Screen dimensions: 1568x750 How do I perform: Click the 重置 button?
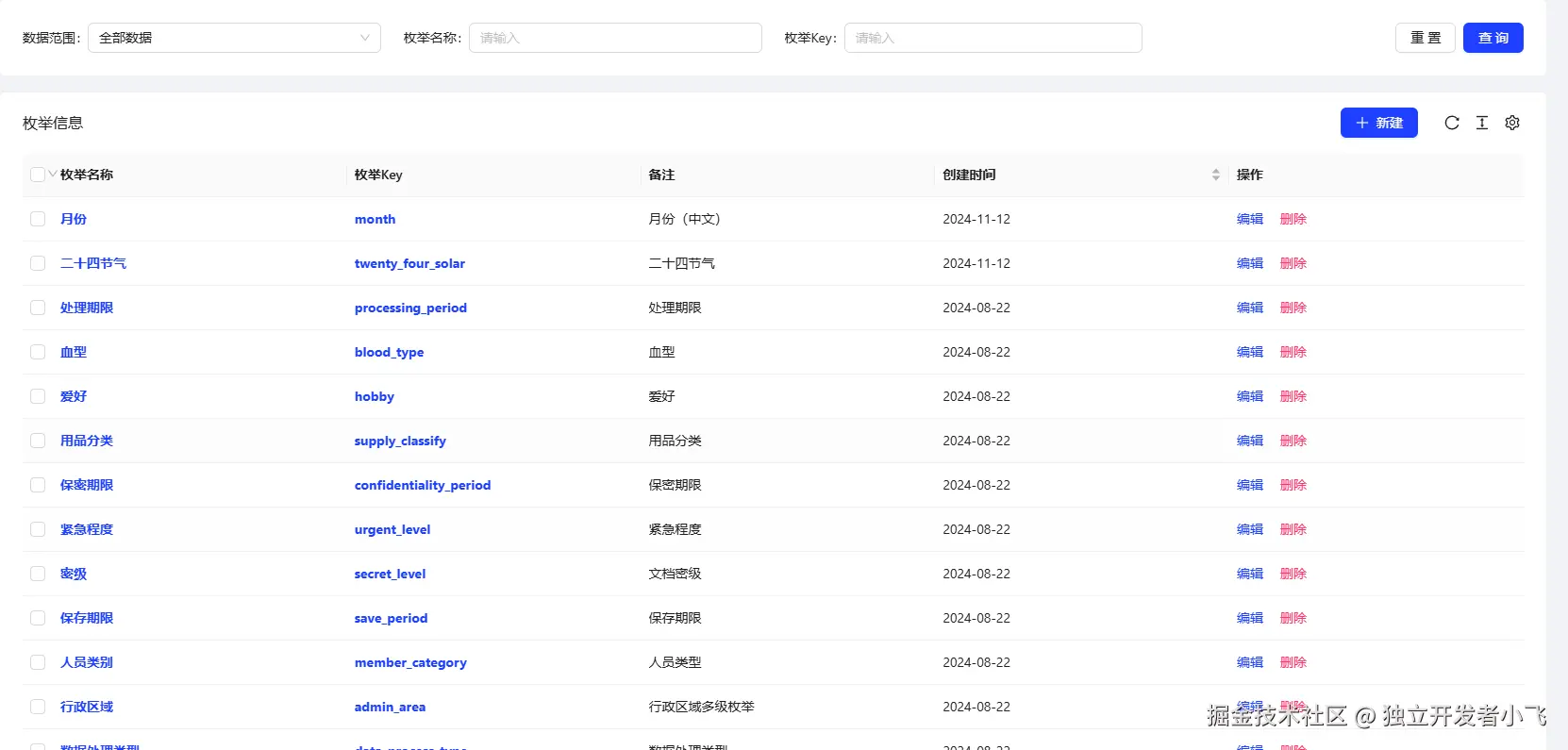1426,38
